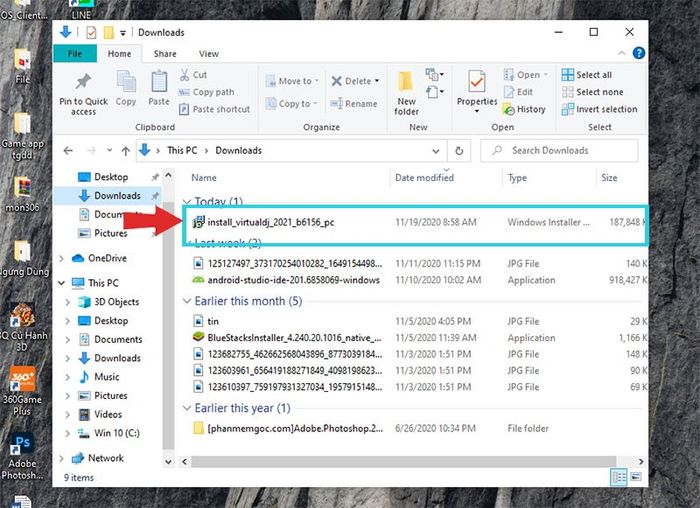Click This PC in the address bar

click(x=182, y=150)
